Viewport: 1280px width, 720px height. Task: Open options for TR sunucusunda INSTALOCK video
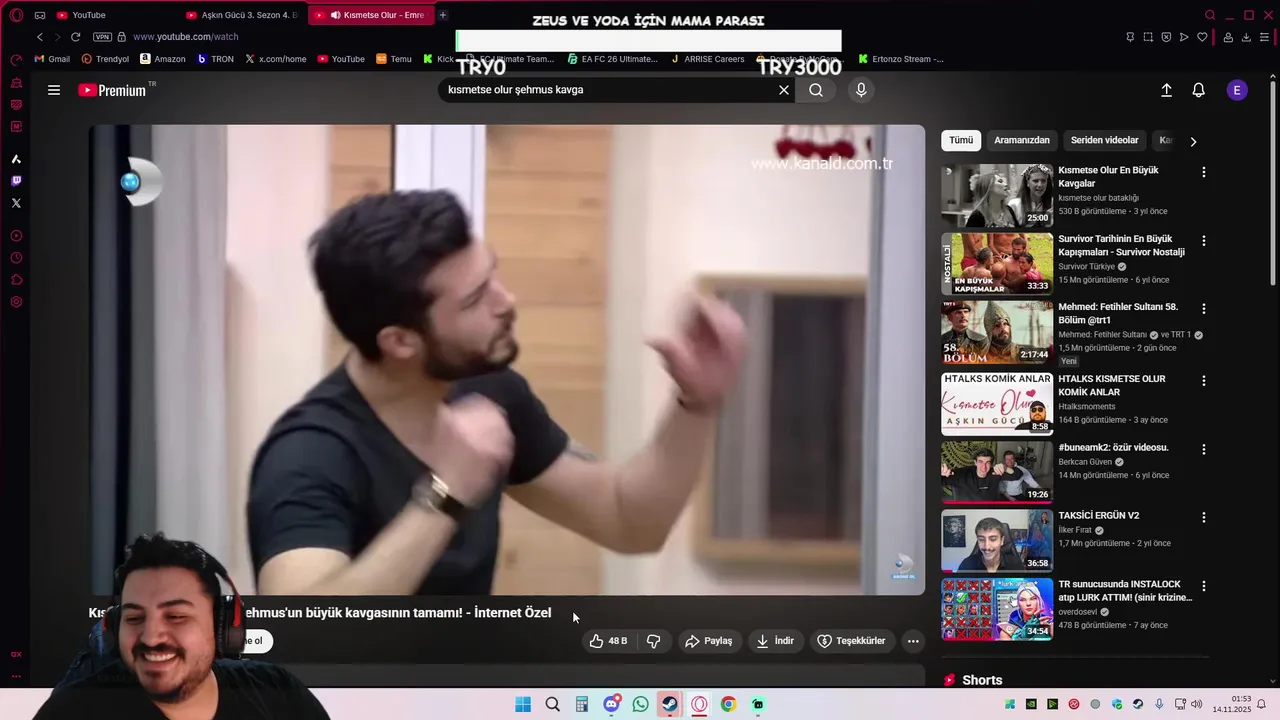point(1204,586)
